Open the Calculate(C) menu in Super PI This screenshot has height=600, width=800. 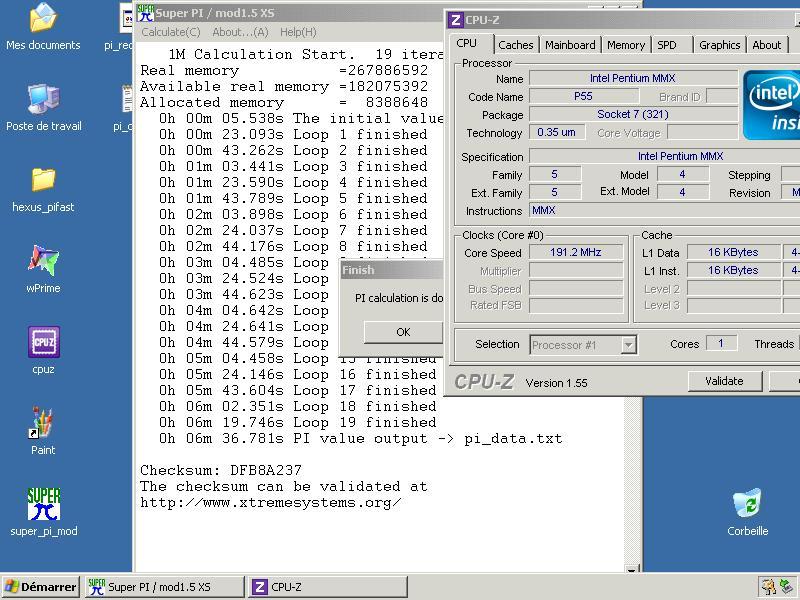[x=171, y=32]
